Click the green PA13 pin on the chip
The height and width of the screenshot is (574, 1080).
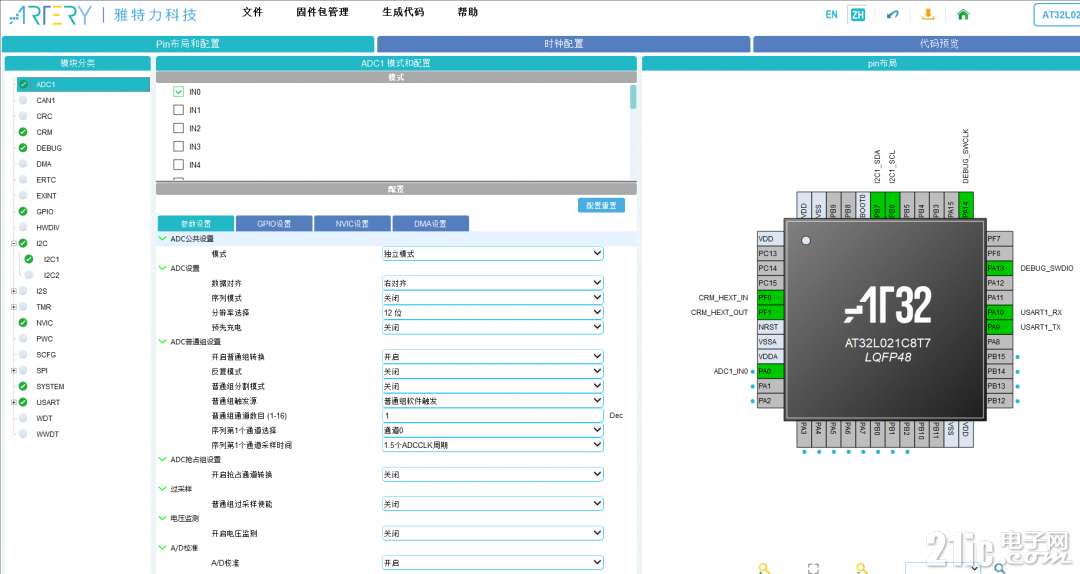pyautogui.click(x=999, y=268)
